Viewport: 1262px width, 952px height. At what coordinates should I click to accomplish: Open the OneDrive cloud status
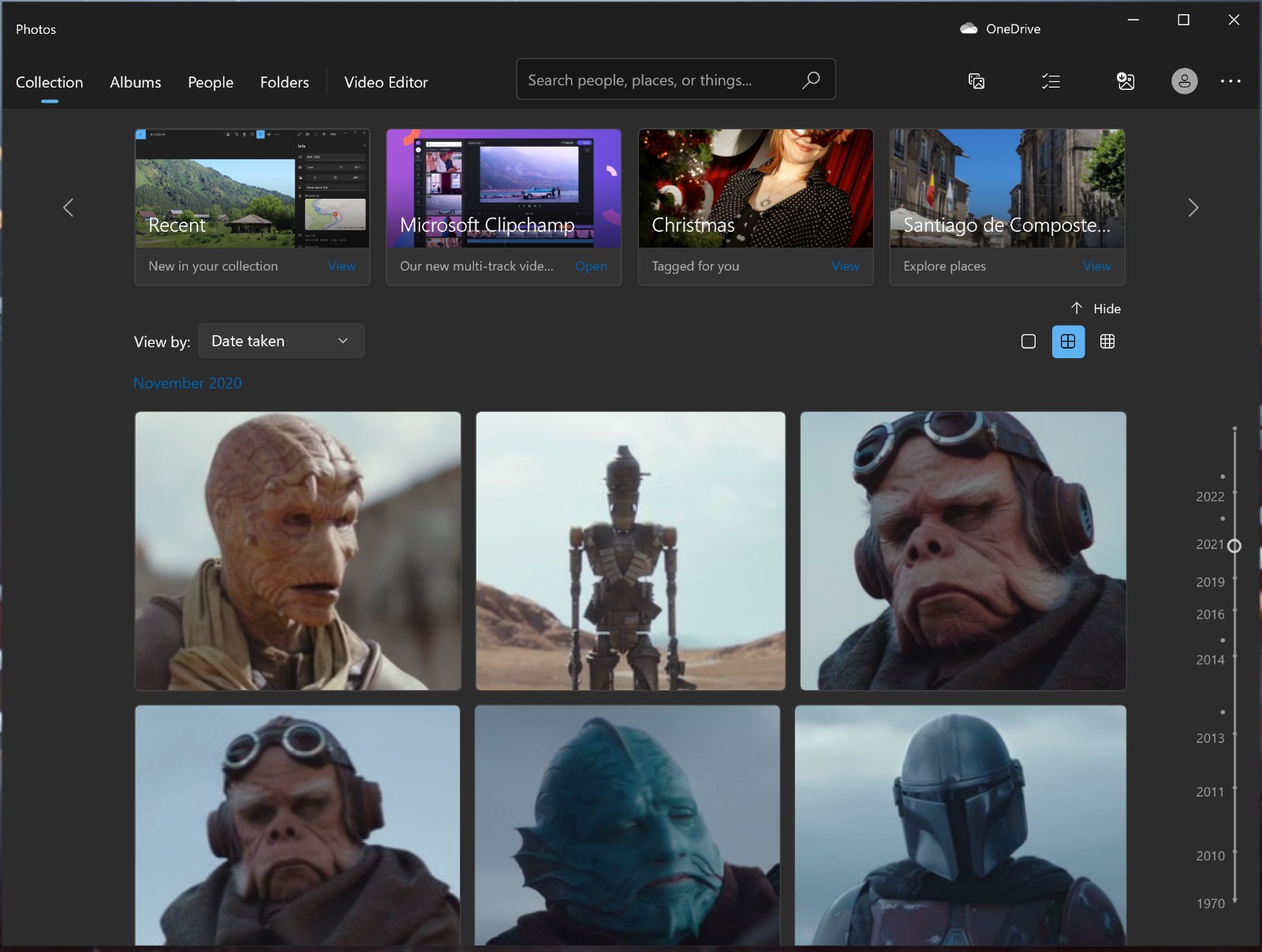pos(1000,28)
